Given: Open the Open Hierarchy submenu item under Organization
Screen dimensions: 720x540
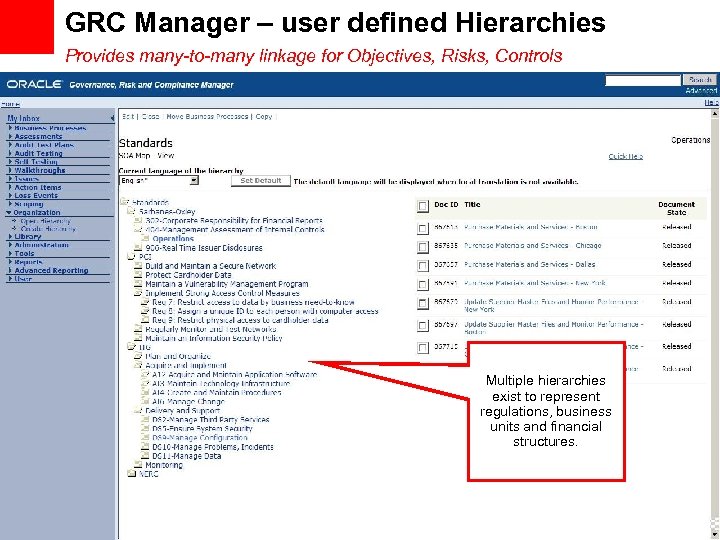Looking at the screenshot, I should pyautogui.click(x=45, y=221).
